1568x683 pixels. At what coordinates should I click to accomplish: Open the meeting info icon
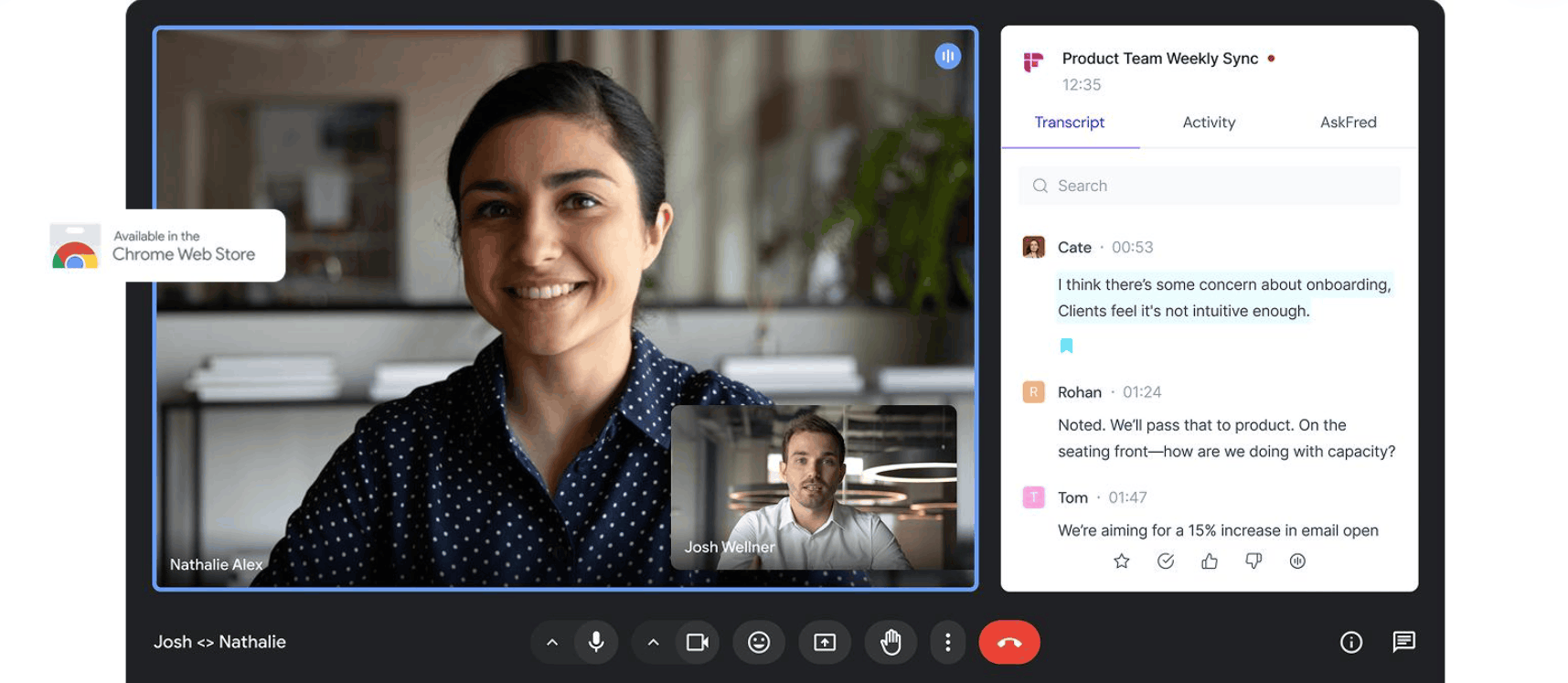pyautogui.click(x=1351, y=643)
